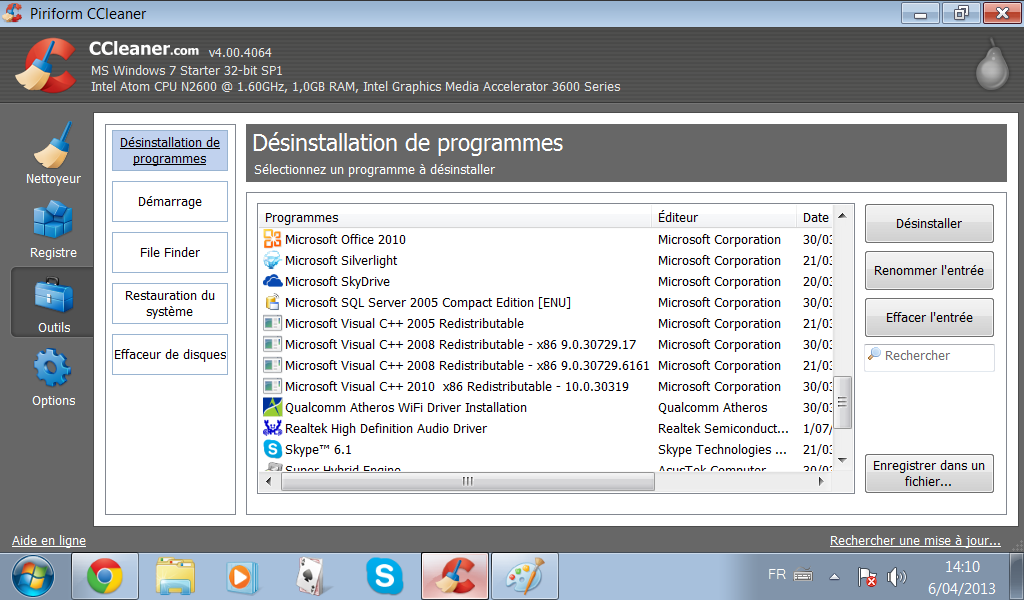Click the CCleaner taskbar button
1024x600 pixels.
point(455,576)
